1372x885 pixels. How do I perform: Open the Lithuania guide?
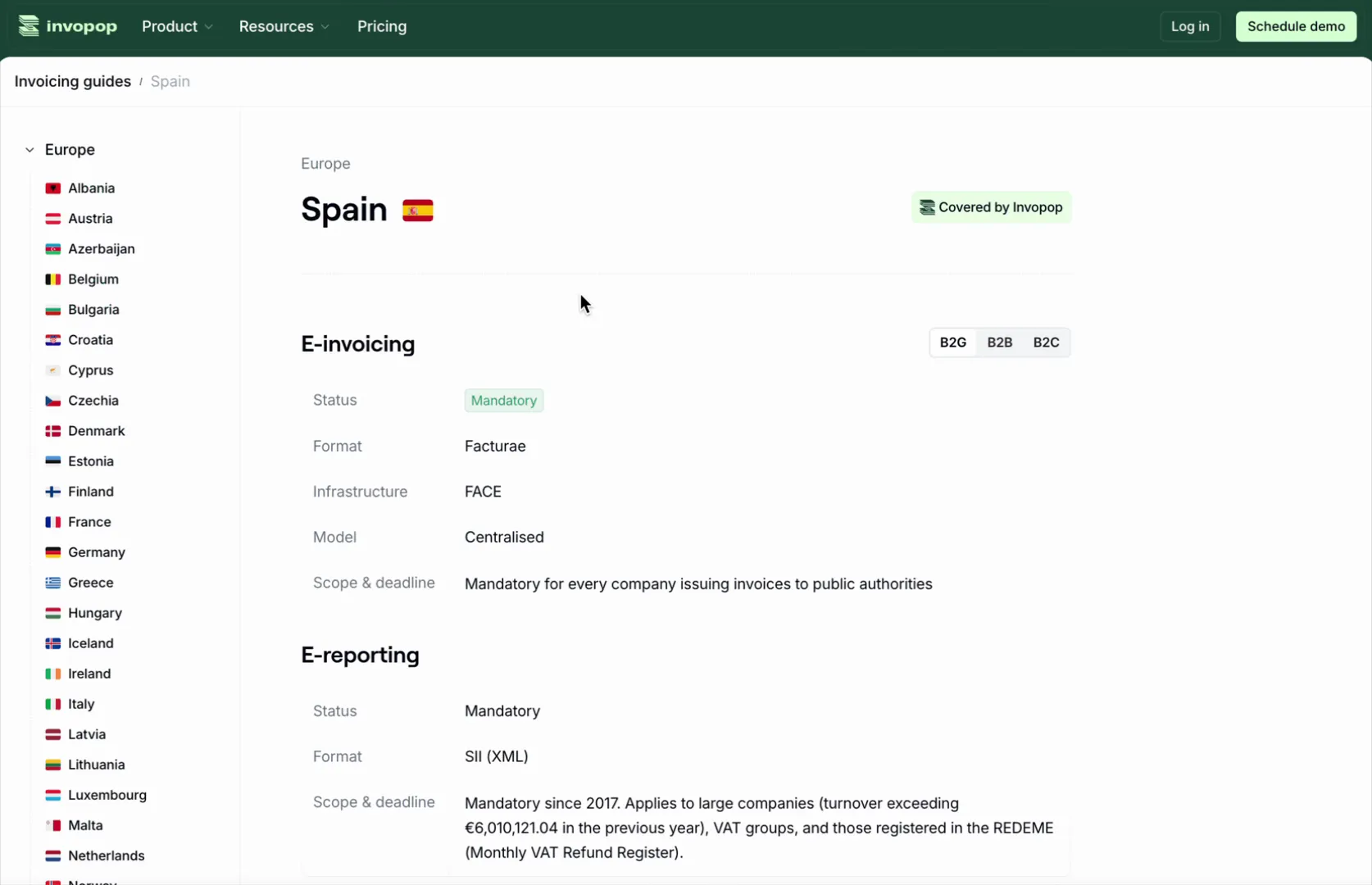click(97, 765)
